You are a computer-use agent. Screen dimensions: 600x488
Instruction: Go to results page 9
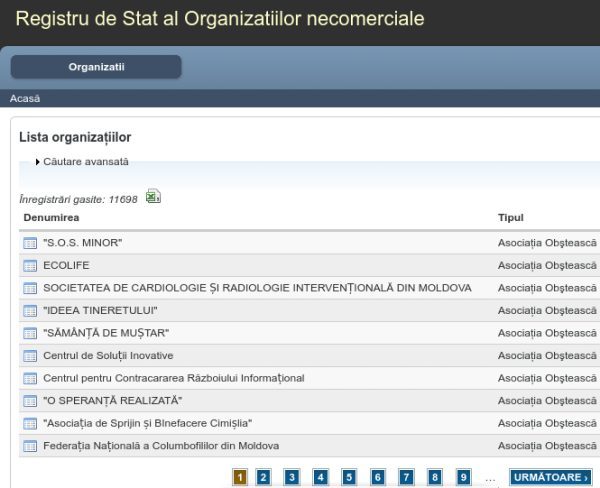pyautogui.click(x=463, y=477)
